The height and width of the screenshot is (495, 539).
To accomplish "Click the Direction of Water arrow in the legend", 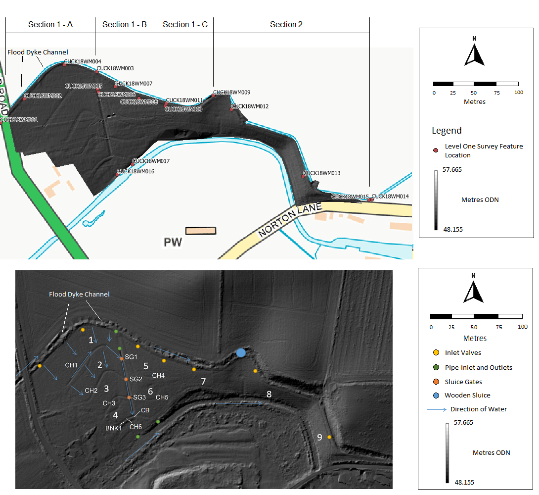I will coord(437,410).
